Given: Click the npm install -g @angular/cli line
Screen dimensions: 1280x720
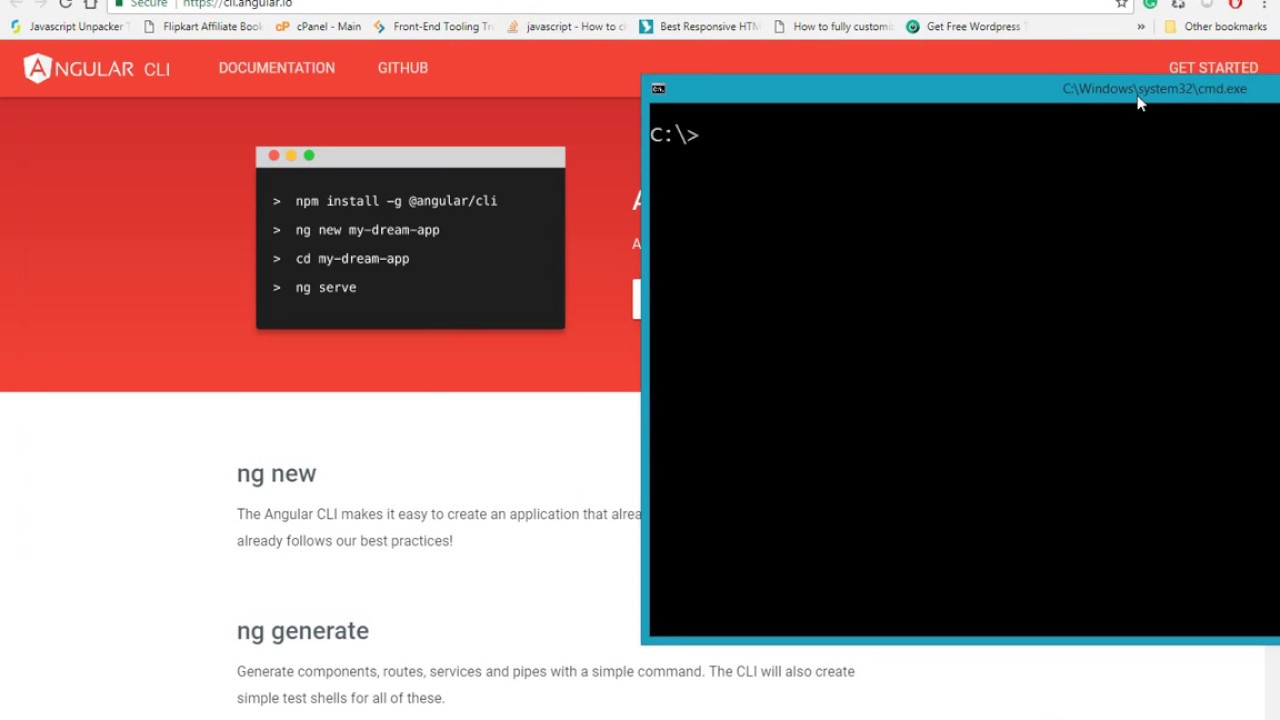Looking at the screenshot, I should [385, 201].
